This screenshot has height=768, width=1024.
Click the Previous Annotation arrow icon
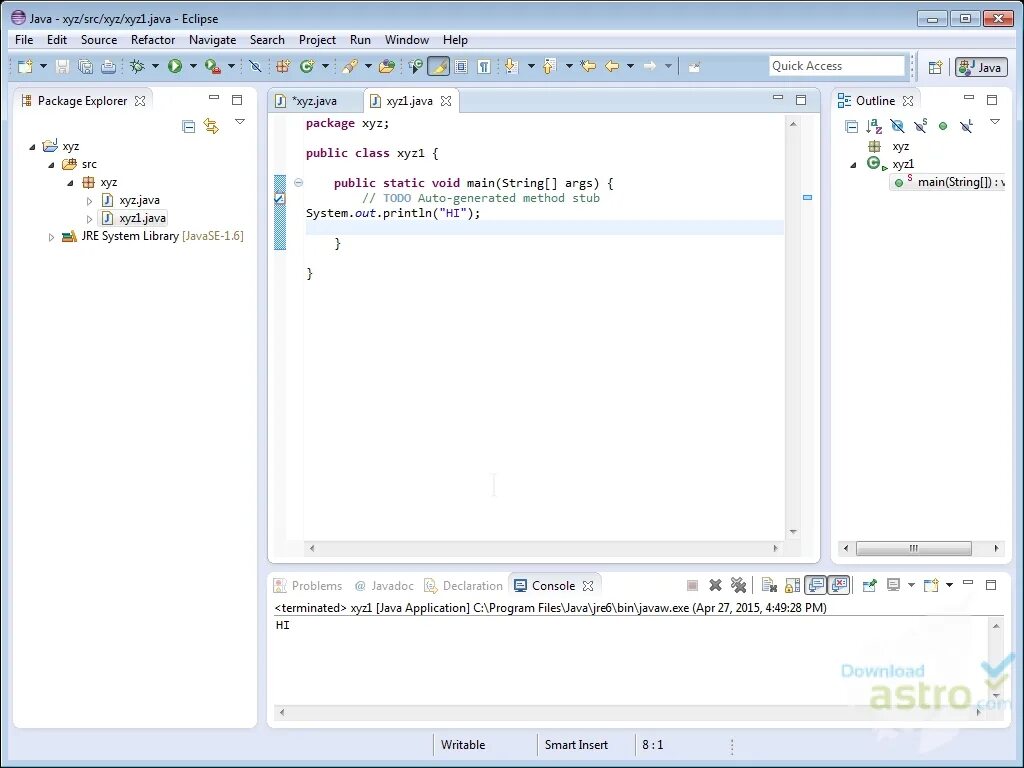549,66
